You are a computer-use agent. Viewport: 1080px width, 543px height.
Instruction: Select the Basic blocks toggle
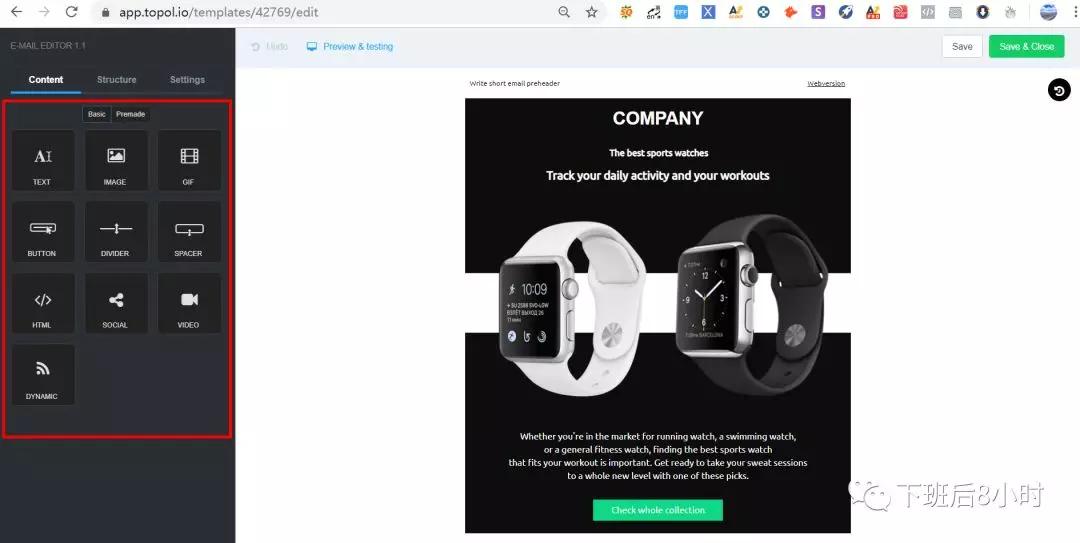(x=97, y=114)
